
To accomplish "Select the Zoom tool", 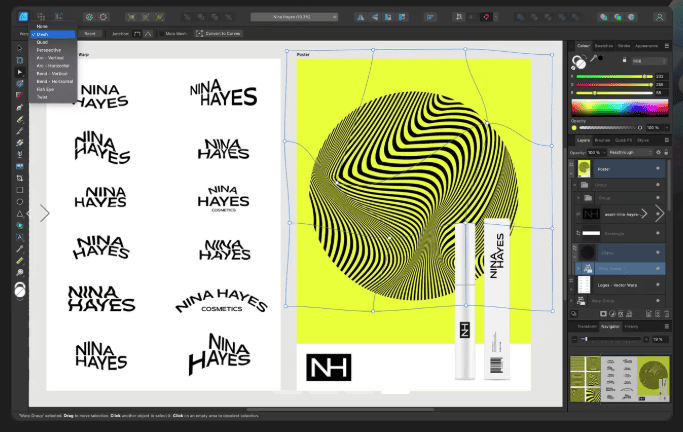I will click(x=20, y=273).
